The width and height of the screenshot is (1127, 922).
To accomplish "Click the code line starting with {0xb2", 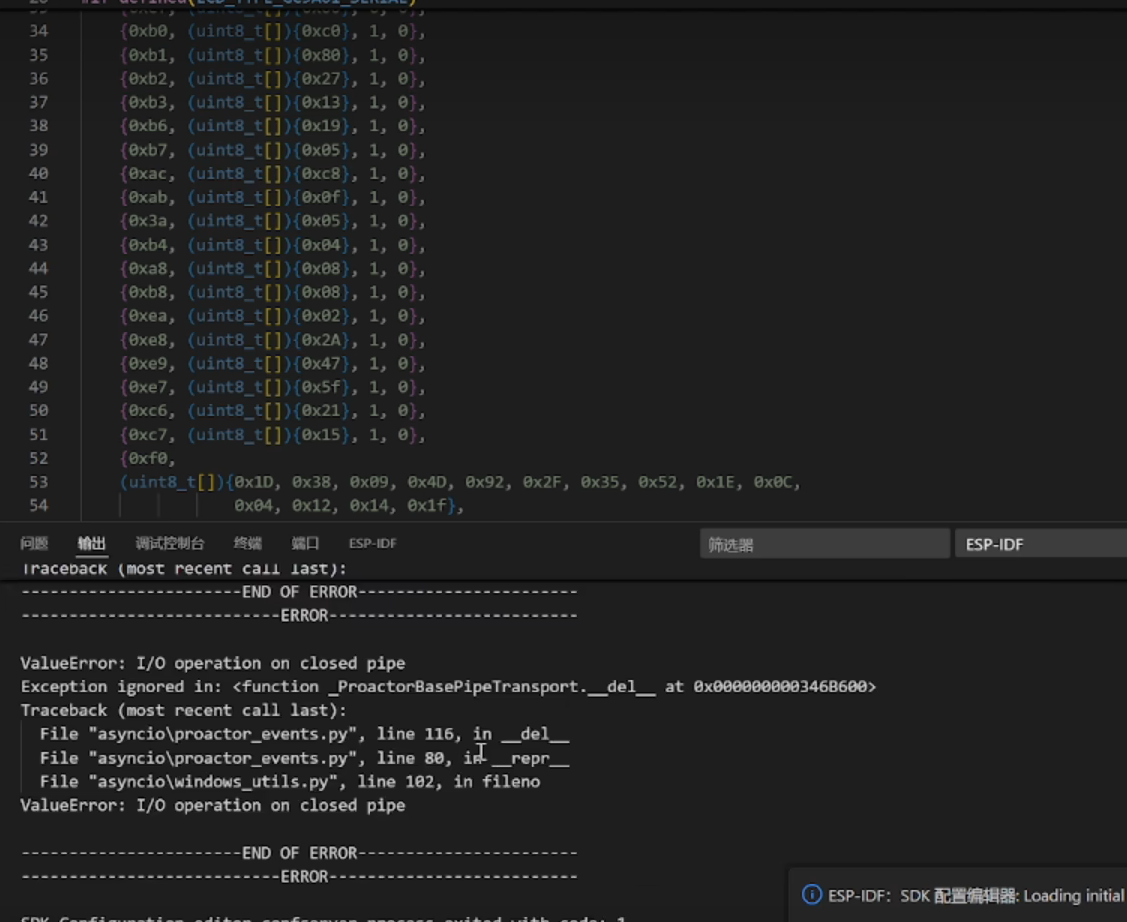I will 272,78.
